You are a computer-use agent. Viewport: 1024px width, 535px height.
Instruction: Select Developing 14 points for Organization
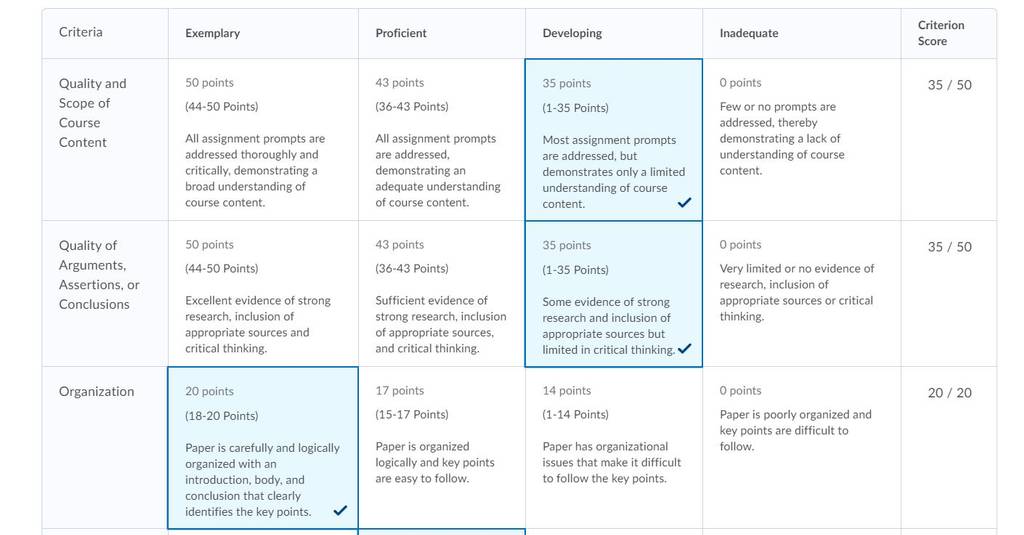pos(614,447)
